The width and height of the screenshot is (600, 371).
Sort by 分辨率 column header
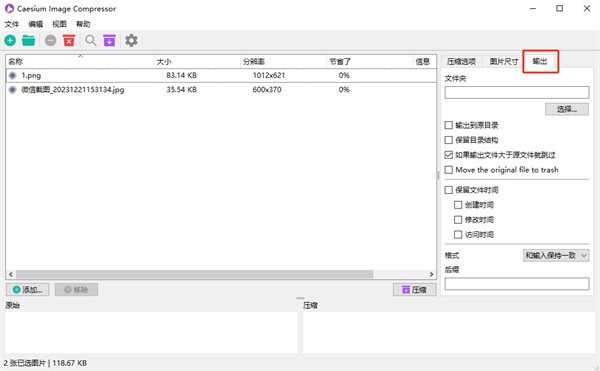click(x=284, y=62)
